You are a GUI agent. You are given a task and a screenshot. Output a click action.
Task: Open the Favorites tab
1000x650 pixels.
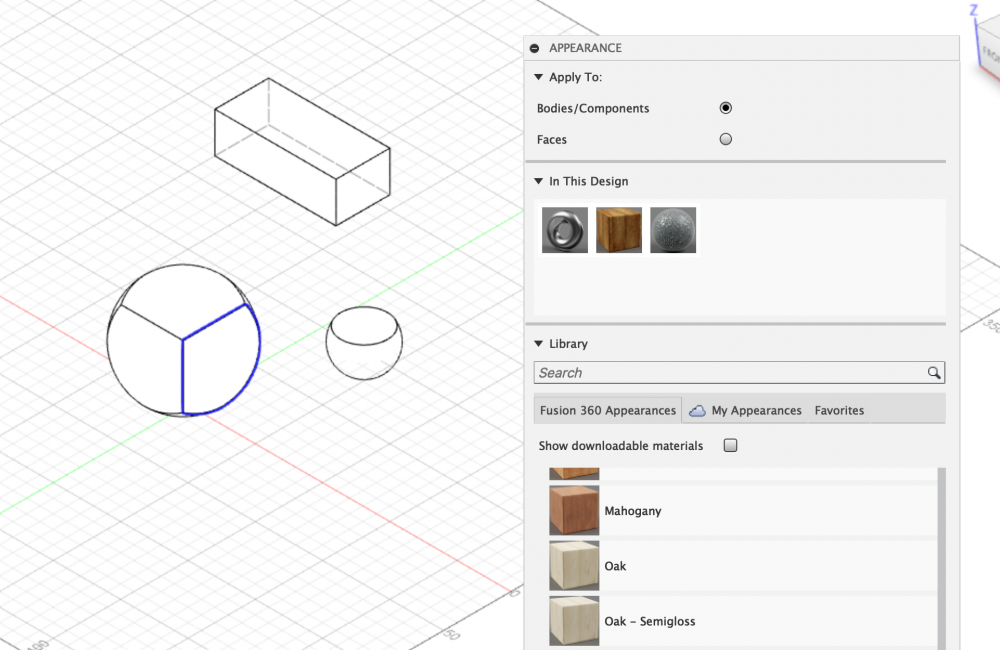point(839,411)
